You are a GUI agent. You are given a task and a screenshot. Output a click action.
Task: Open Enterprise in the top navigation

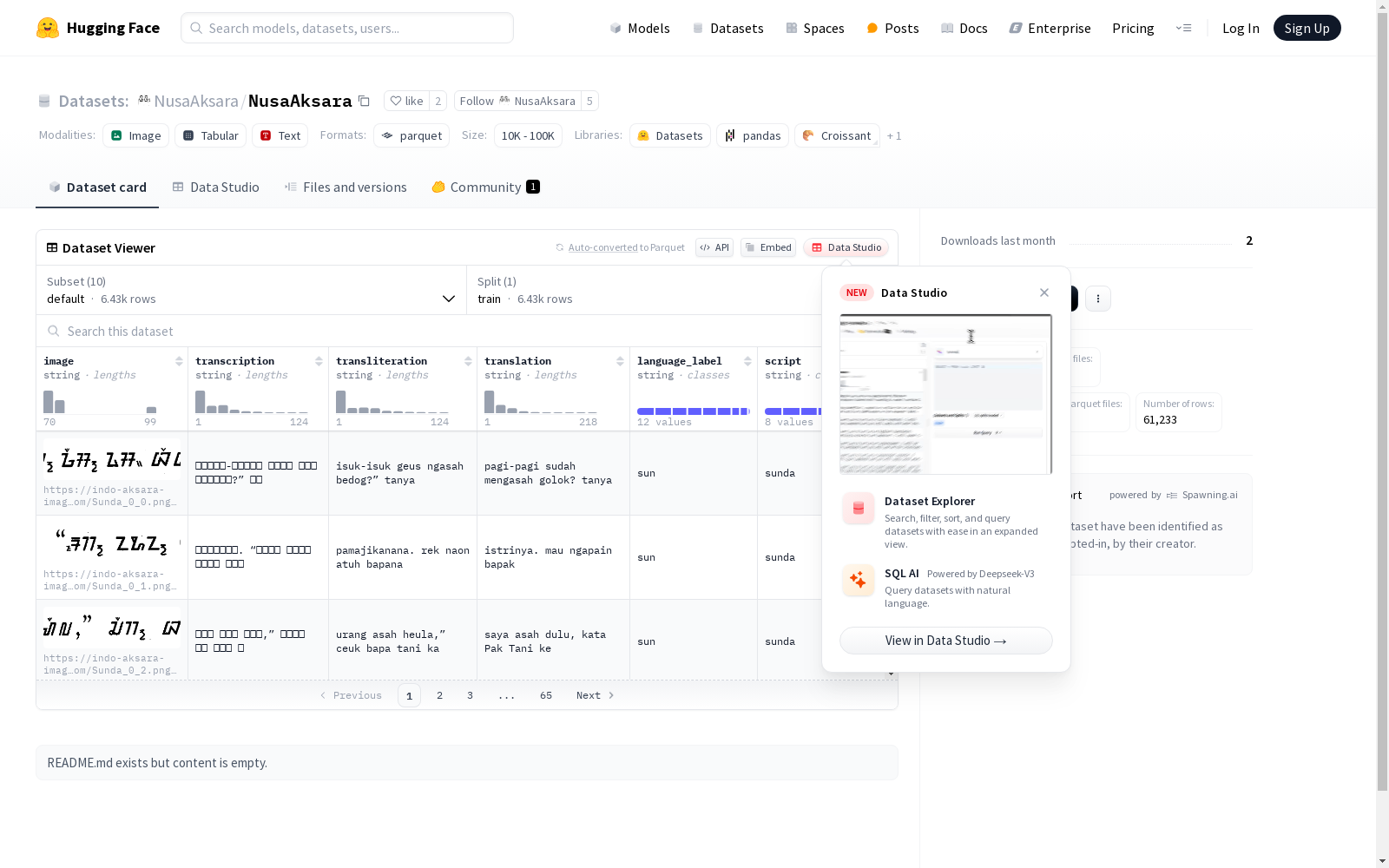click(x=1050, y=28)
